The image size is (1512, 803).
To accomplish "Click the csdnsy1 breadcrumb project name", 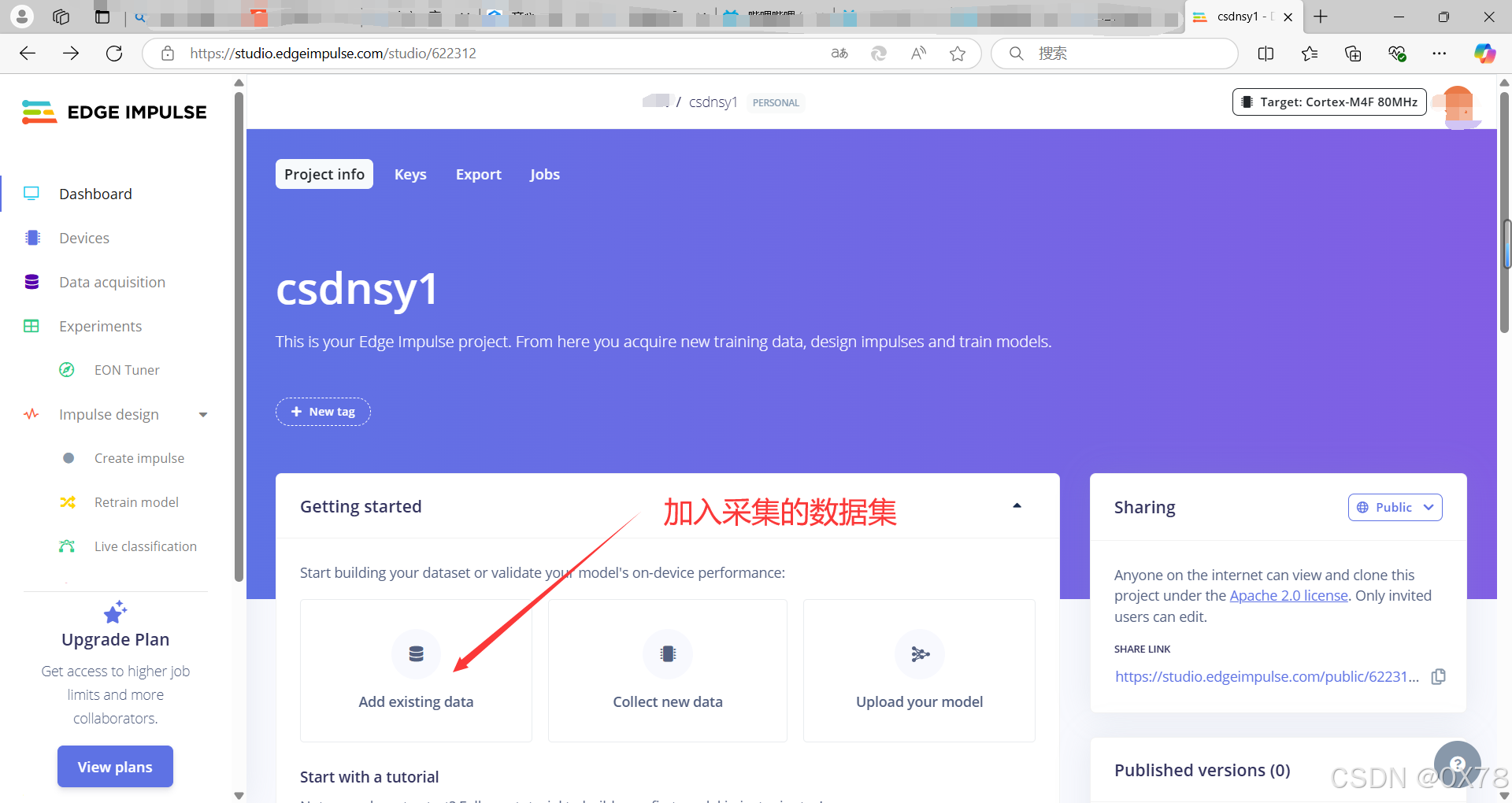I will pyautogui.click(x=713, y=102).
